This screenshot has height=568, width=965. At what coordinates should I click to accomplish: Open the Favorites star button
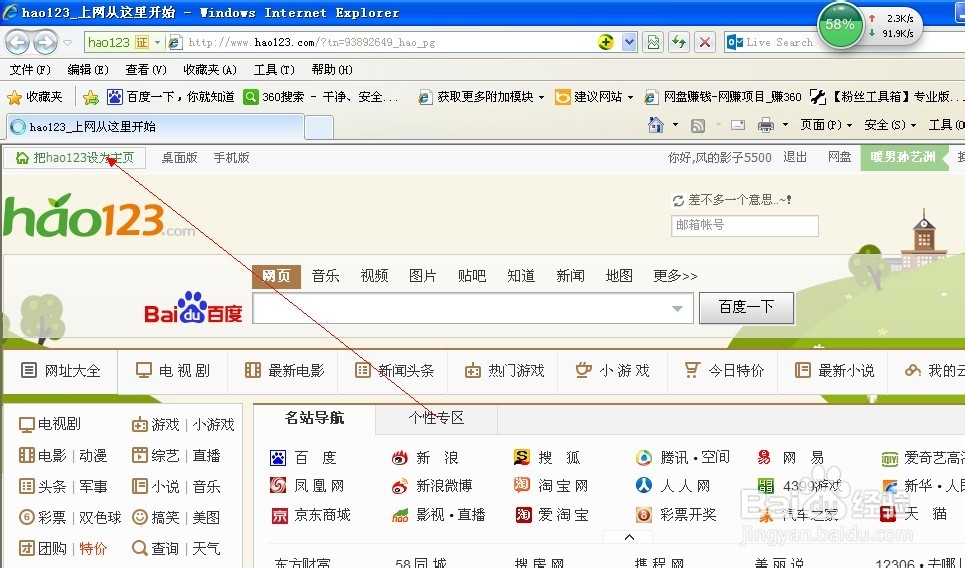coord(35,97)
